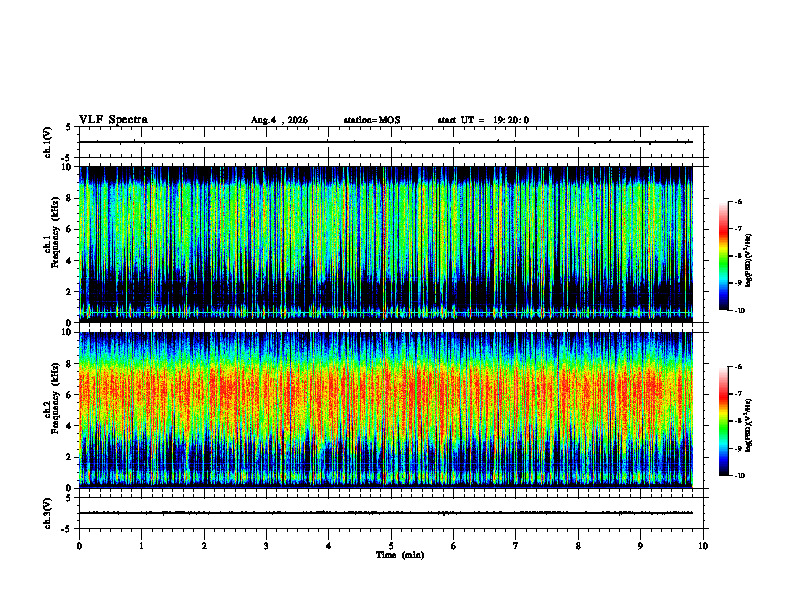This screenshot has height=612, width=792.
Task: Click the "10" tick on the time axis
Action: point(703,546)
